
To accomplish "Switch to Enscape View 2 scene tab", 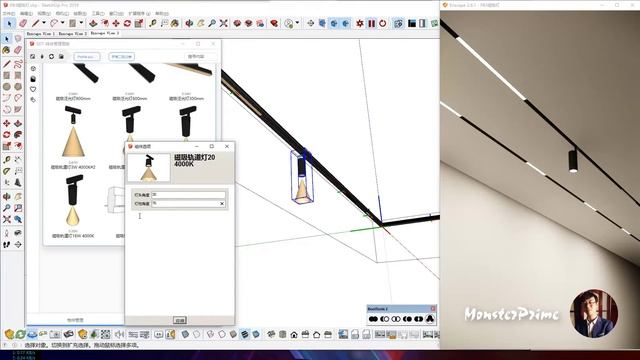I will (x=73, y=34).
